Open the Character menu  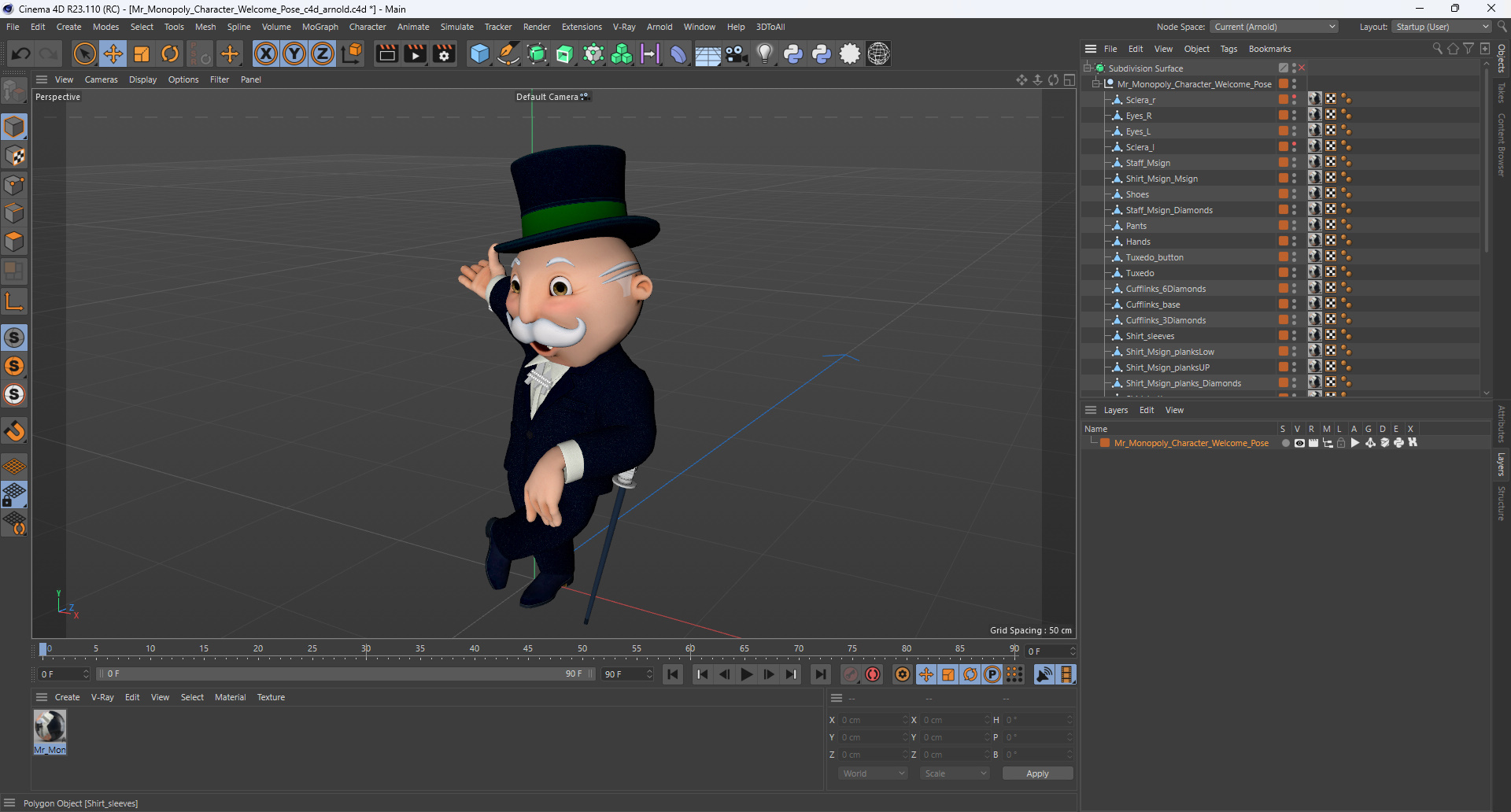tap(368, 27)
